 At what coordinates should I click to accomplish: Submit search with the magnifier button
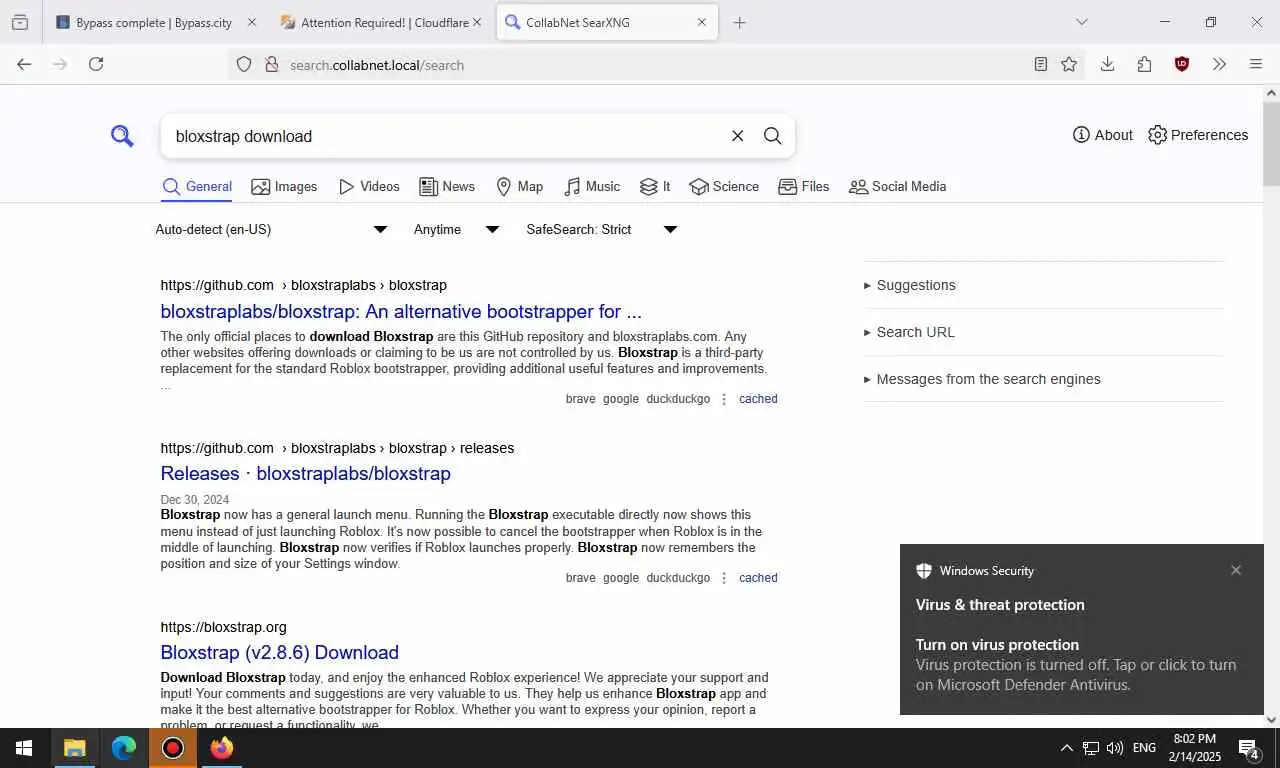[x=772, y=136]
